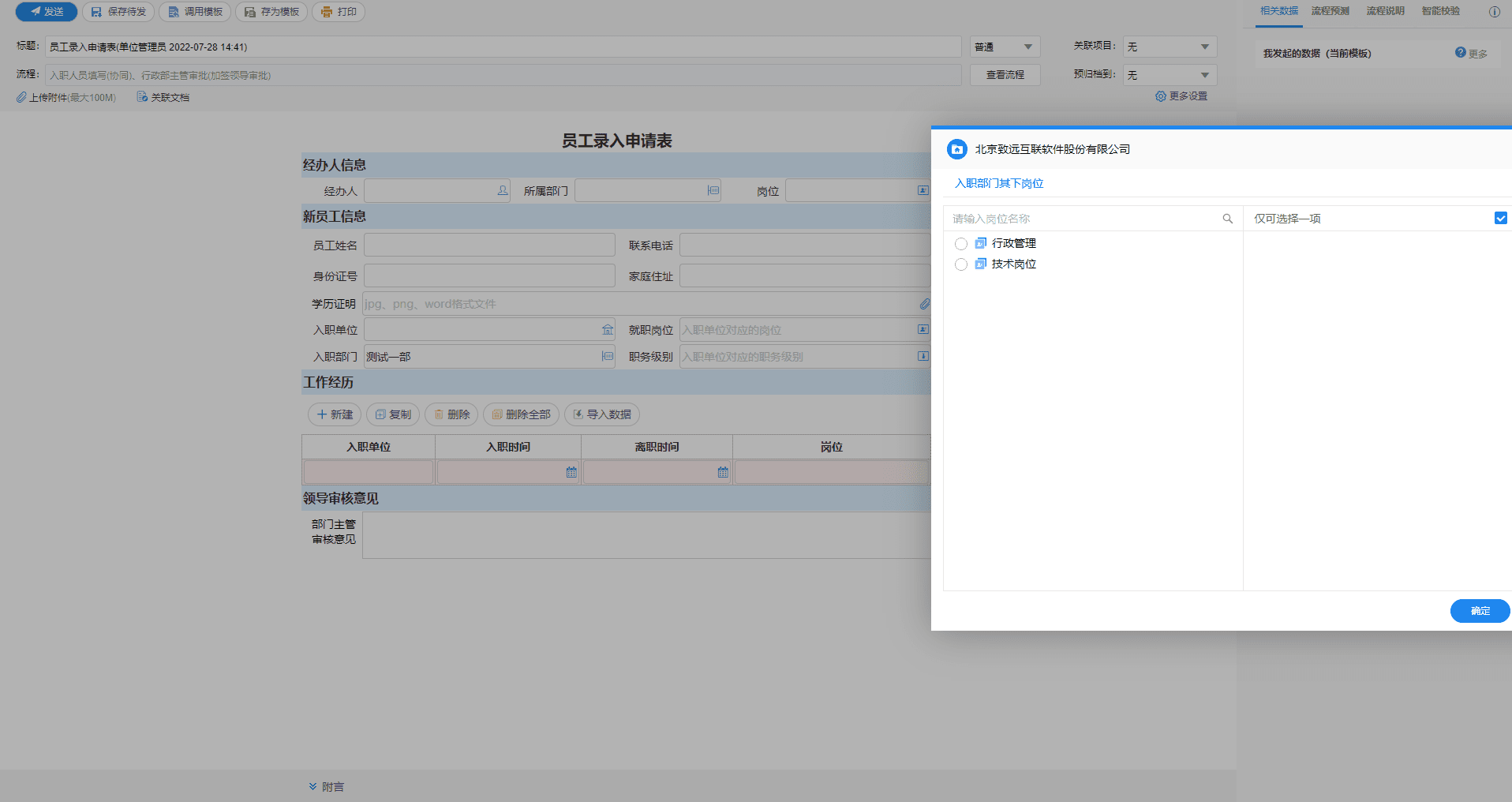The width and height of the screenshot is (1512, 802).
Task: Click the 发送 send button
Action: [x=47, y=12]
